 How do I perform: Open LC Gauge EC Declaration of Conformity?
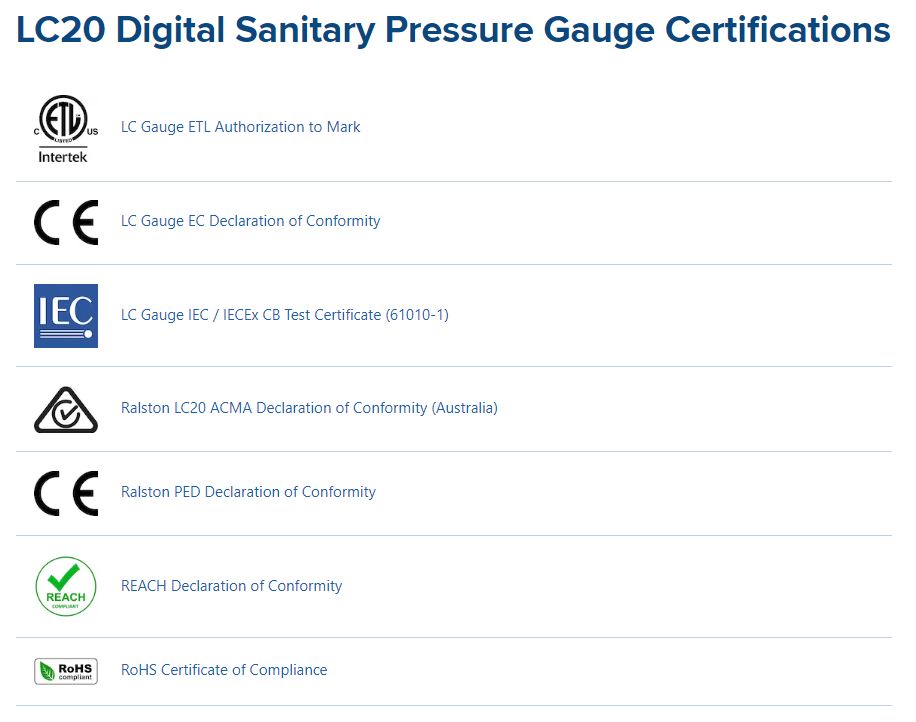click(250, 221)
